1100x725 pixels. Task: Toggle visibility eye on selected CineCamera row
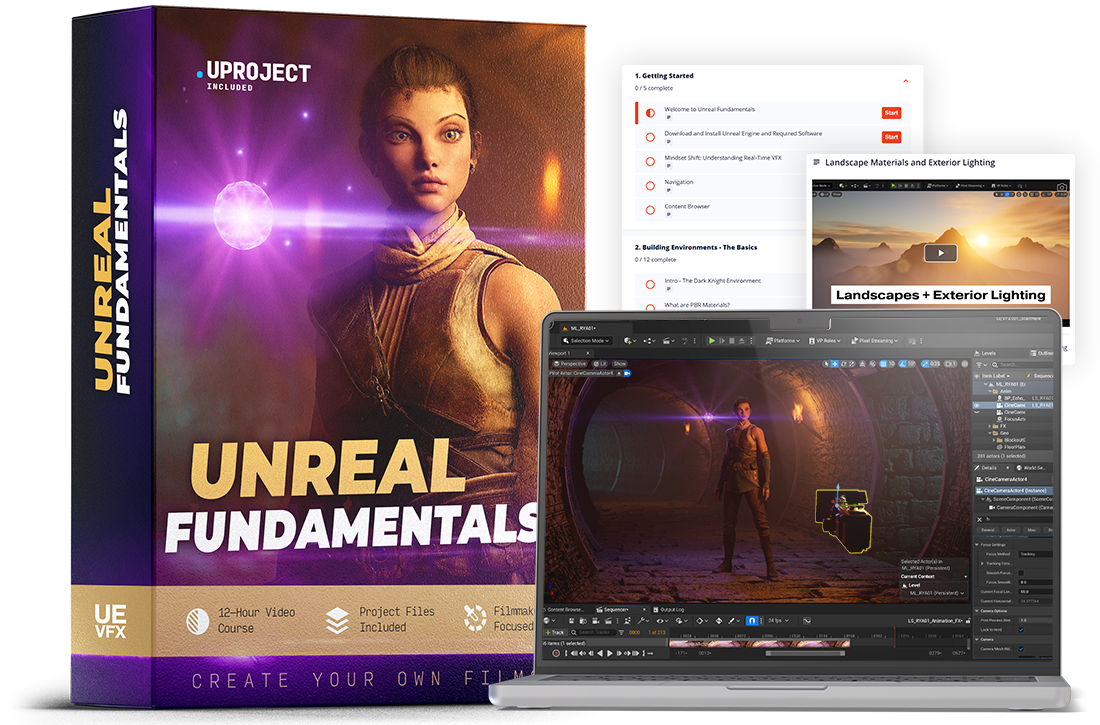pyautogui.click(x=976, y=405)
